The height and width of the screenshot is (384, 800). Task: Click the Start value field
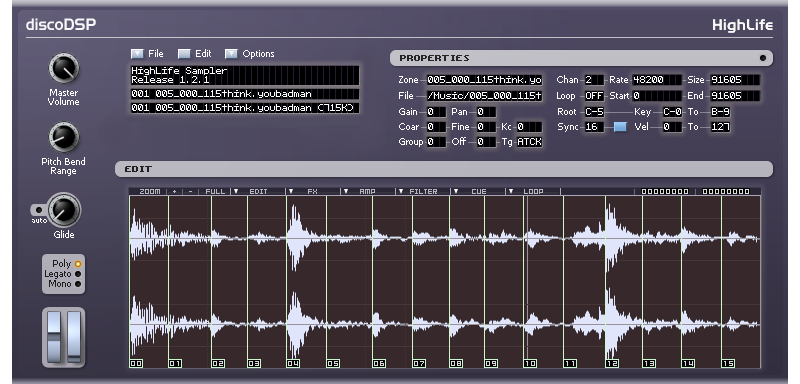pyautogui.click(x=657, y=96)
